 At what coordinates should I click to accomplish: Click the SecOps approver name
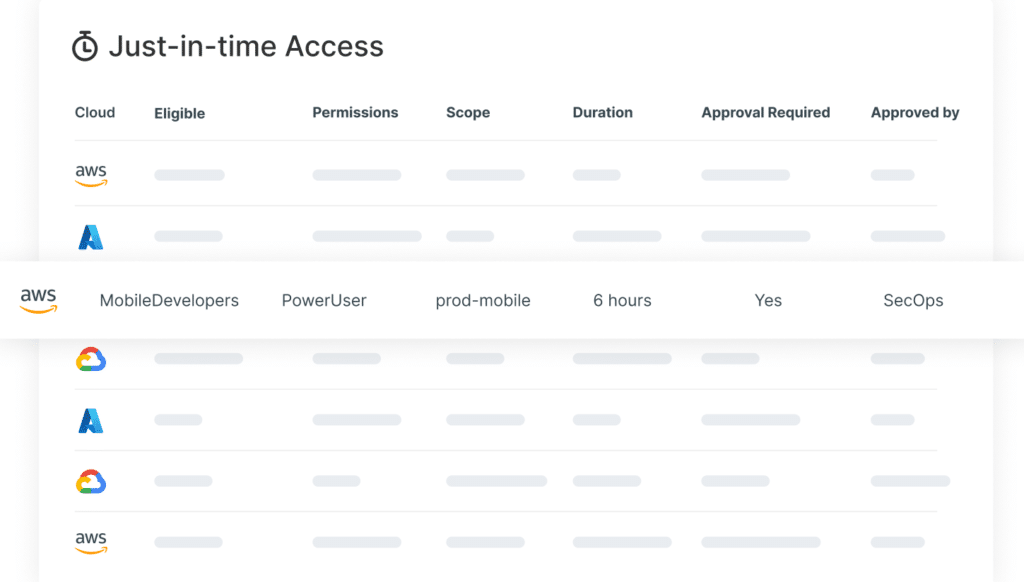[x=914, y=300]
